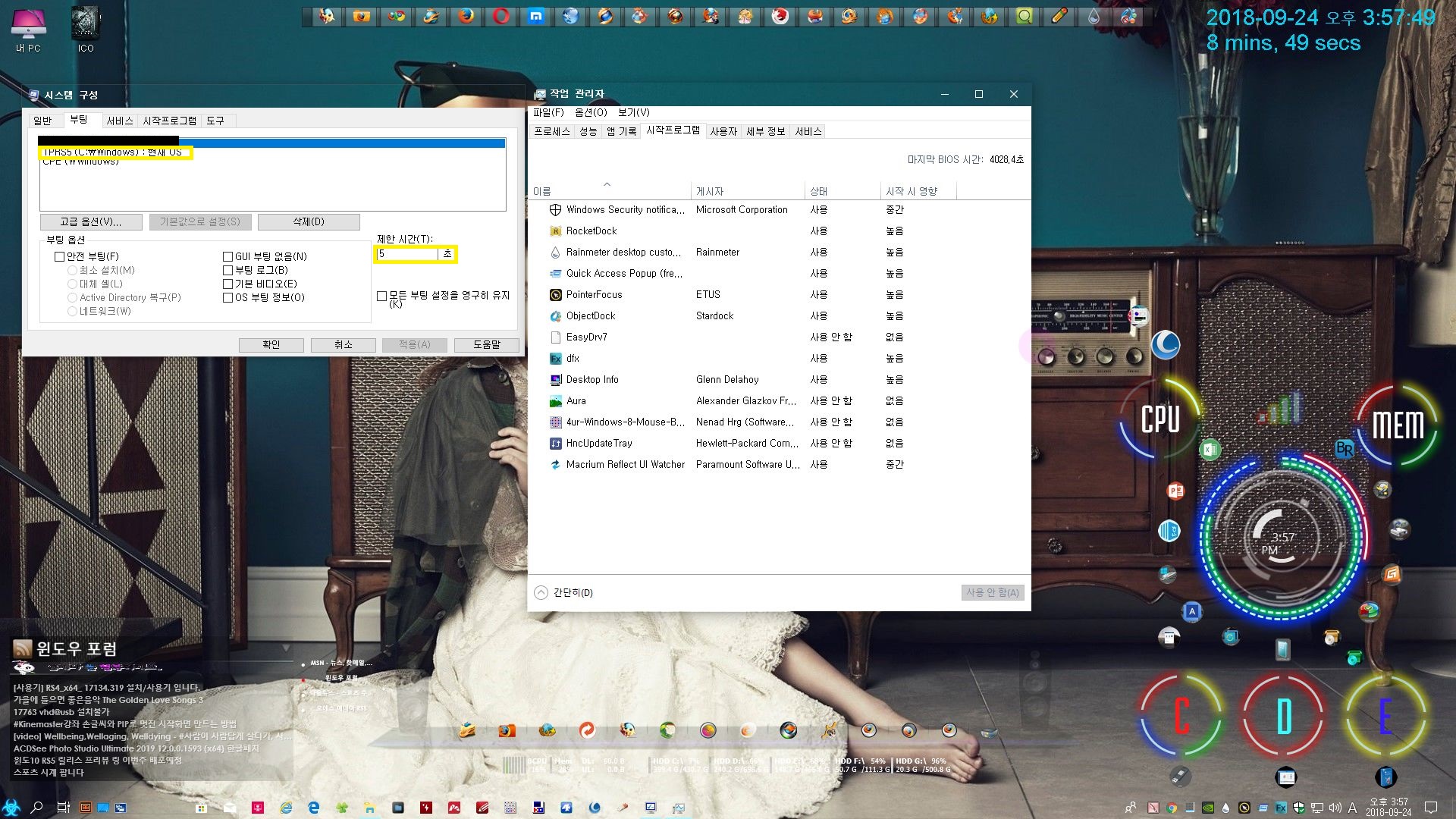Image resolution: width=1456 pixels, height=819 pixels.
Task: Select the CPE boot entry in list
Action: [x=273, y=162]
